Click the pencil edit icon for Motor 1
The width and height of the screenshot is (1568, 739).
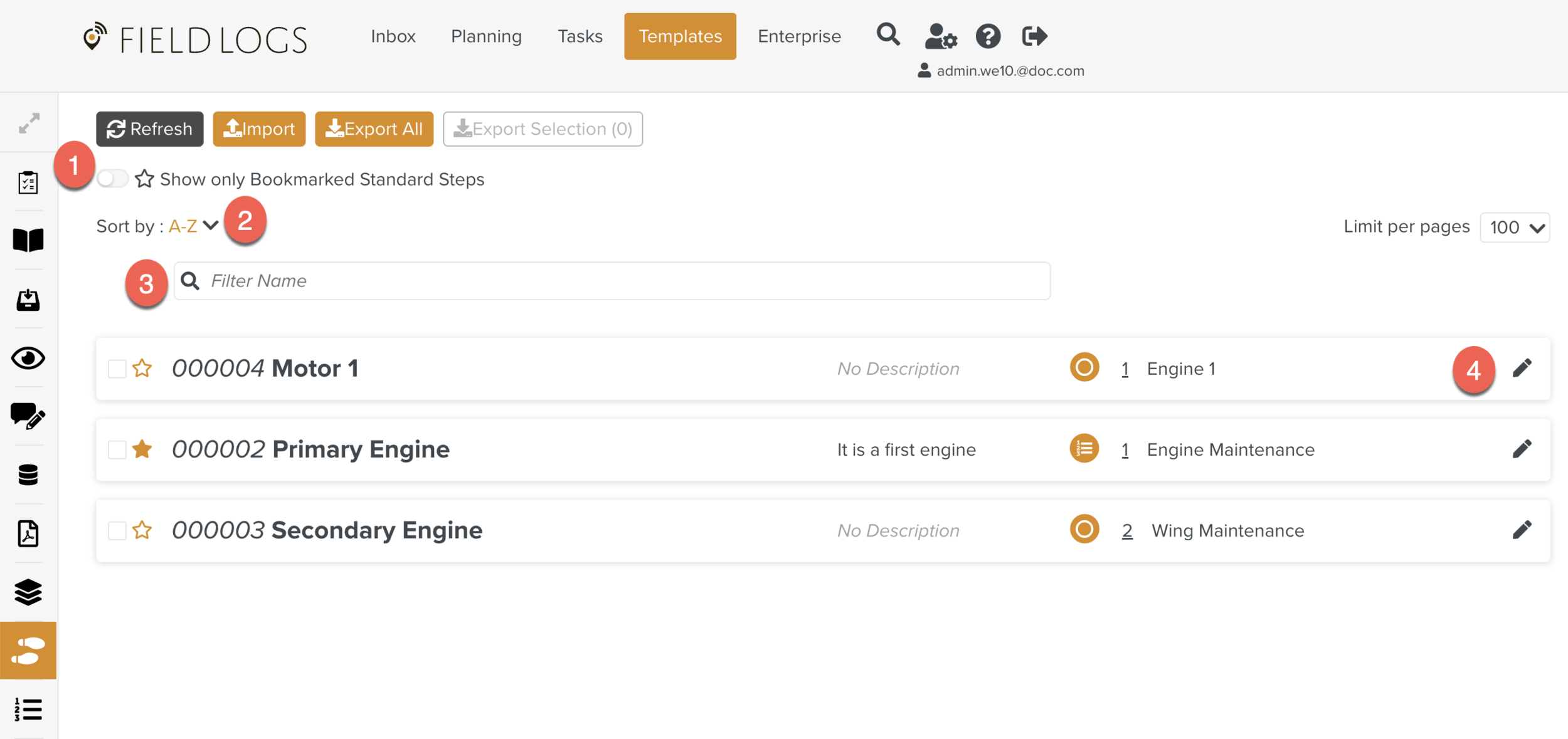click(1522, 369)
